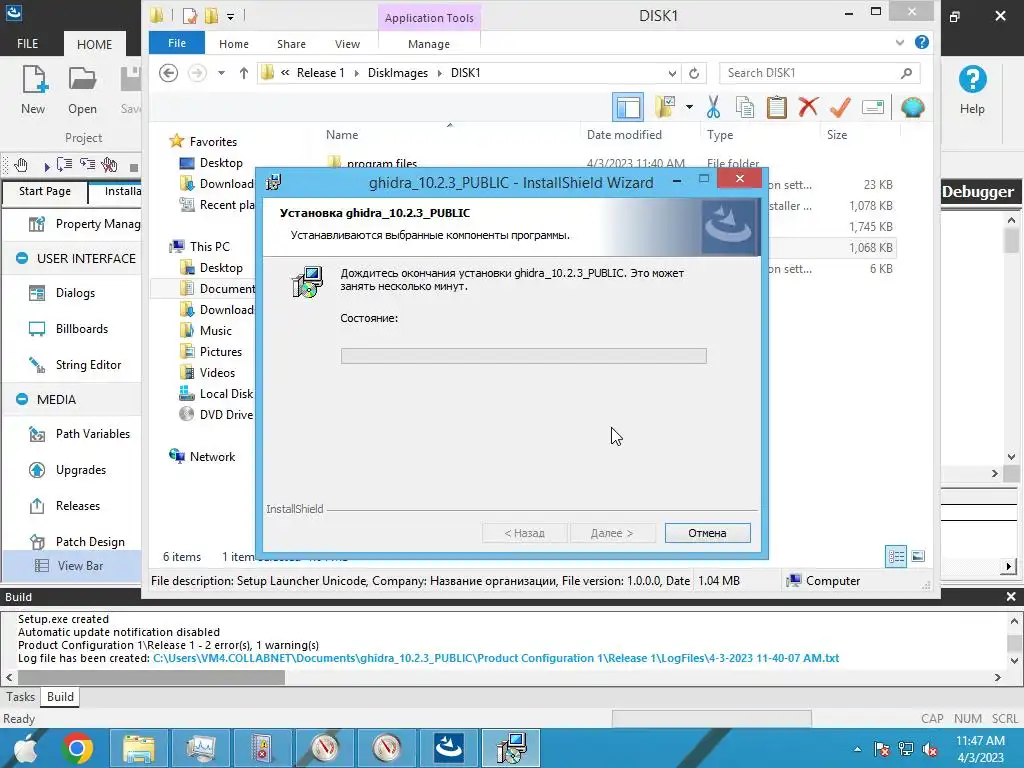Click the Cut scissors icon in Explorer toolbar
This screenshot has height=768, width=1024.
[713, 107]
